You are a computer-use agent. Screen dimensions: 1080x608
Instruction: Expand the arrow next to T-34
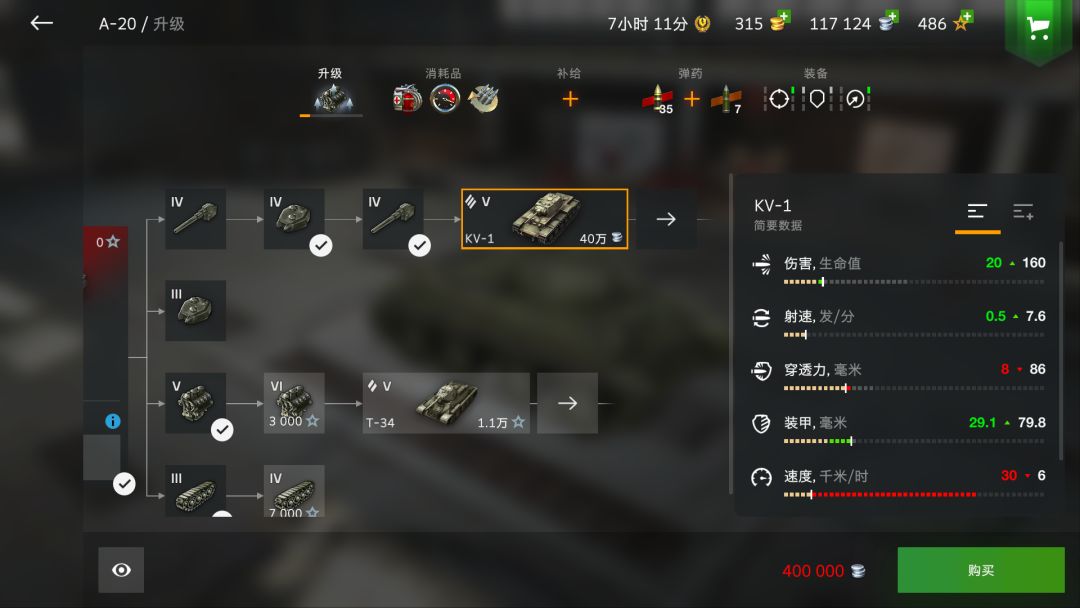(568, 403)
